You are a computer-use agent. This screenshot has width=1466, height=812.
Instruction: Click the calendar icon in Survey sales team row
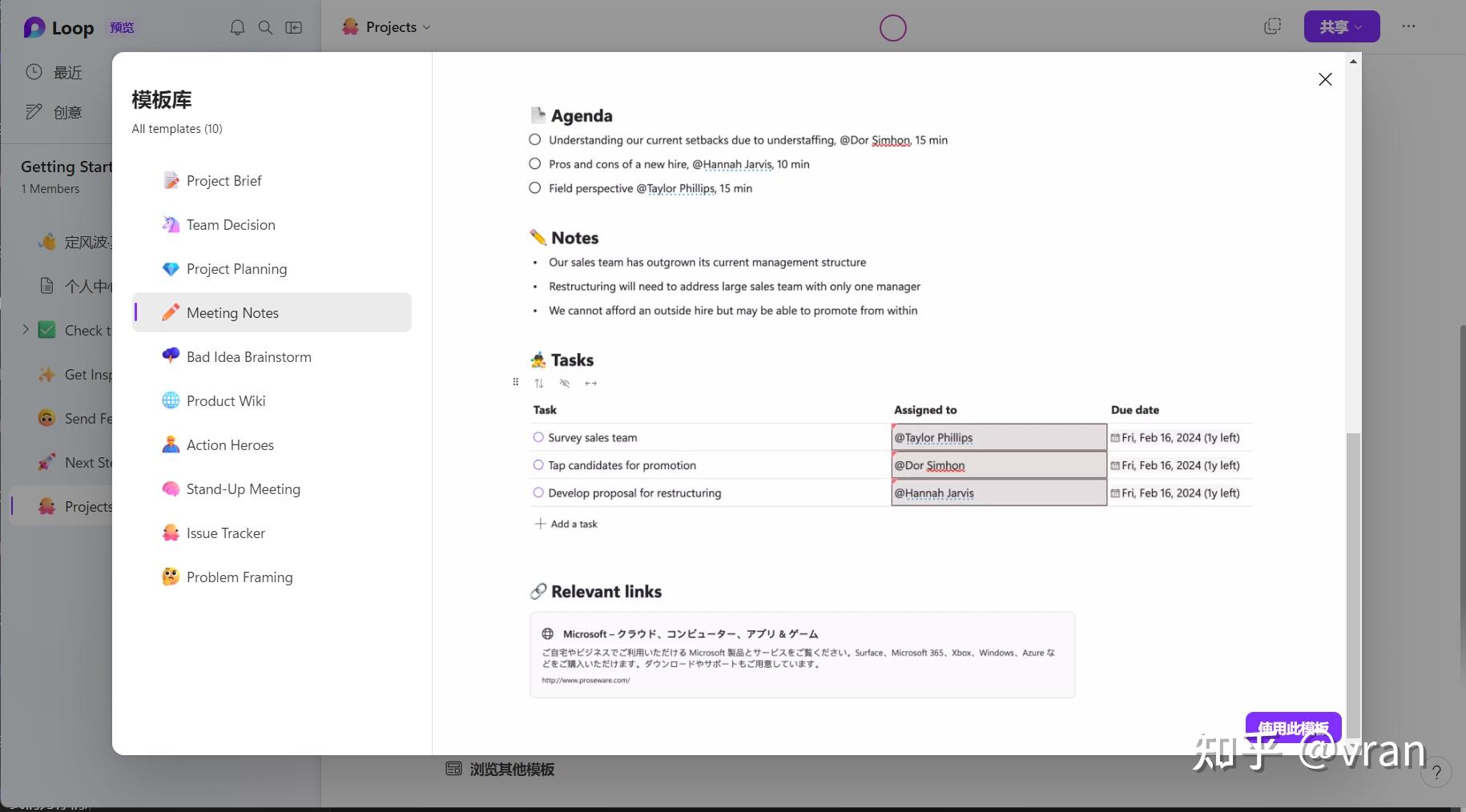(x=1115, y=438)
